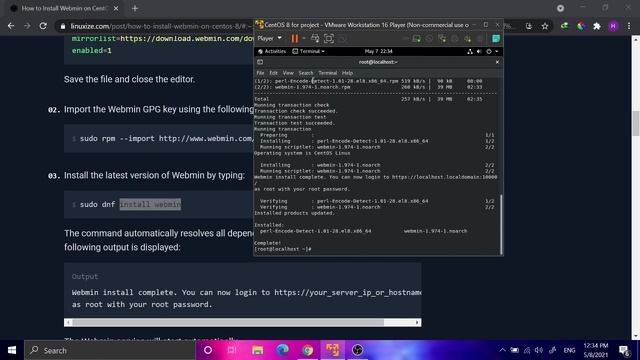Switch to VMware Player in the taskbar
This screenshot has width=640, height=360.
[333, 350]
